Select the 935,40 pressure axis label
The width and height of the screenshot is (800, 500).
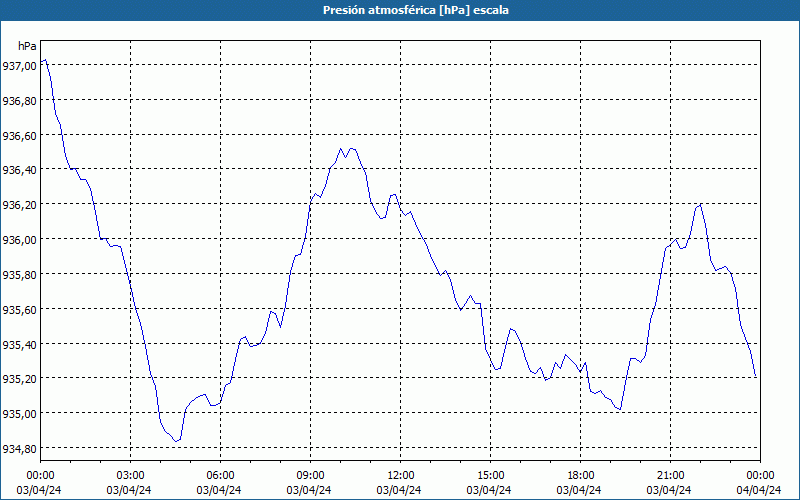coord(19,344)
